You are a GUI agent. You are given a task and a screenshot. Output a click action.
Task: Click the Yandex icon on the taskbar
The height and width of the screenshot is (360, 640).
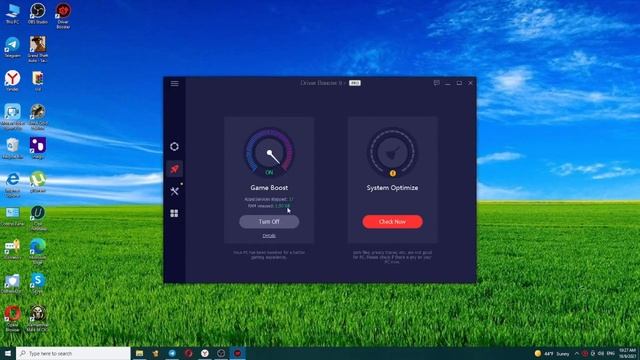pos(204,353)
